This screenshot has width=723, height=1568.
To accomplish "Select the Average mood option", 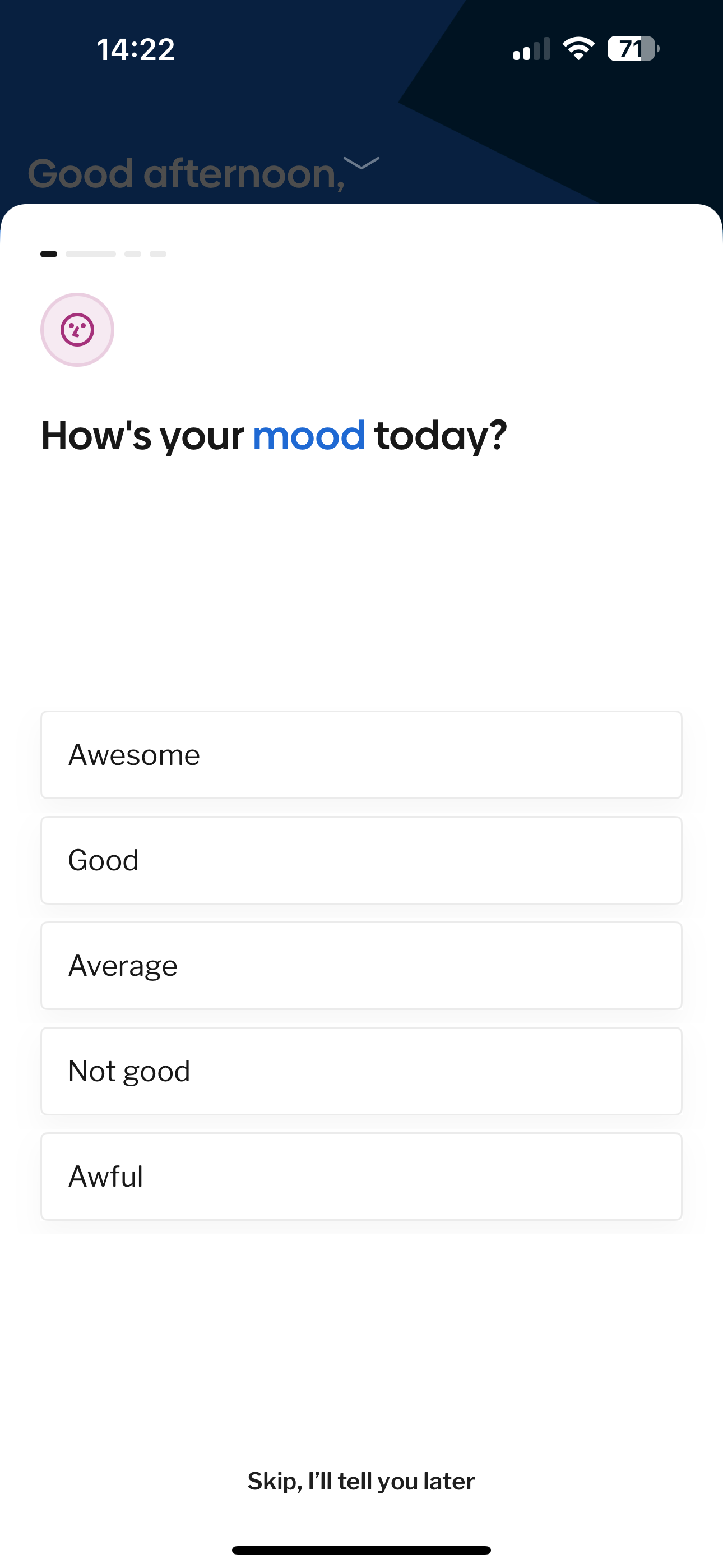I will coord(361,965).
